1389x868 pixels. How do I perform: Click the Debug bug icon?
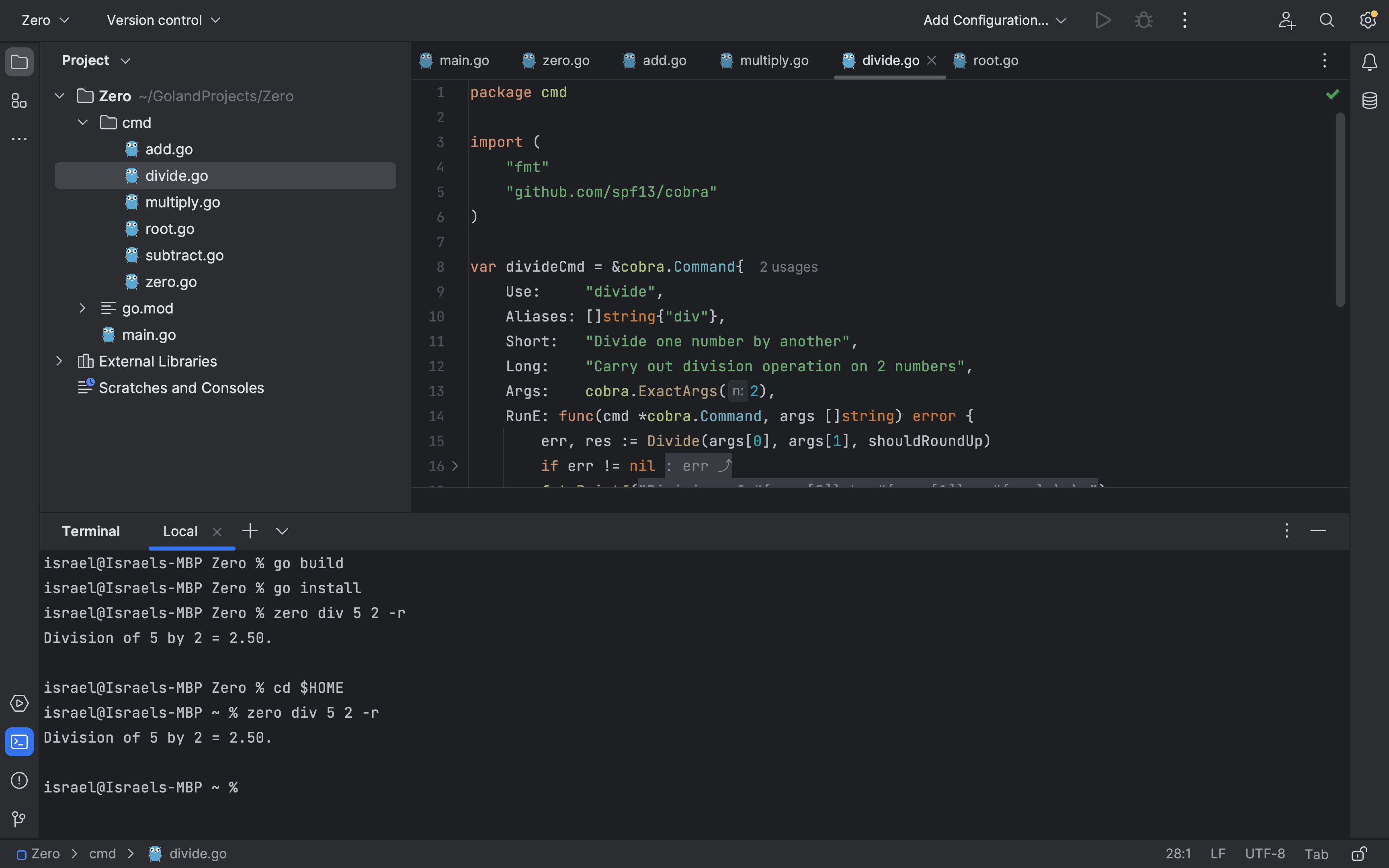(x=1143, y=20)
